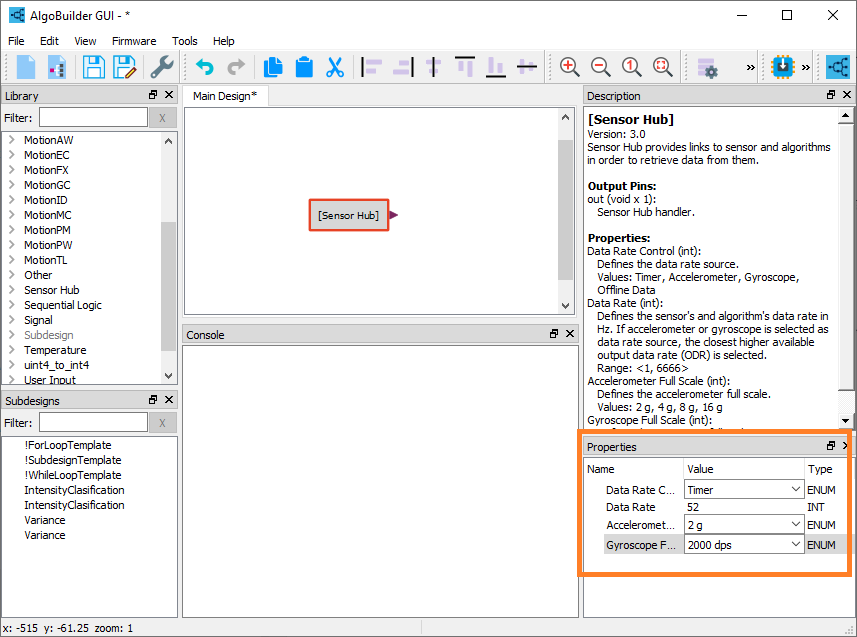Open the Edit menu

click(x=49, y=41)
